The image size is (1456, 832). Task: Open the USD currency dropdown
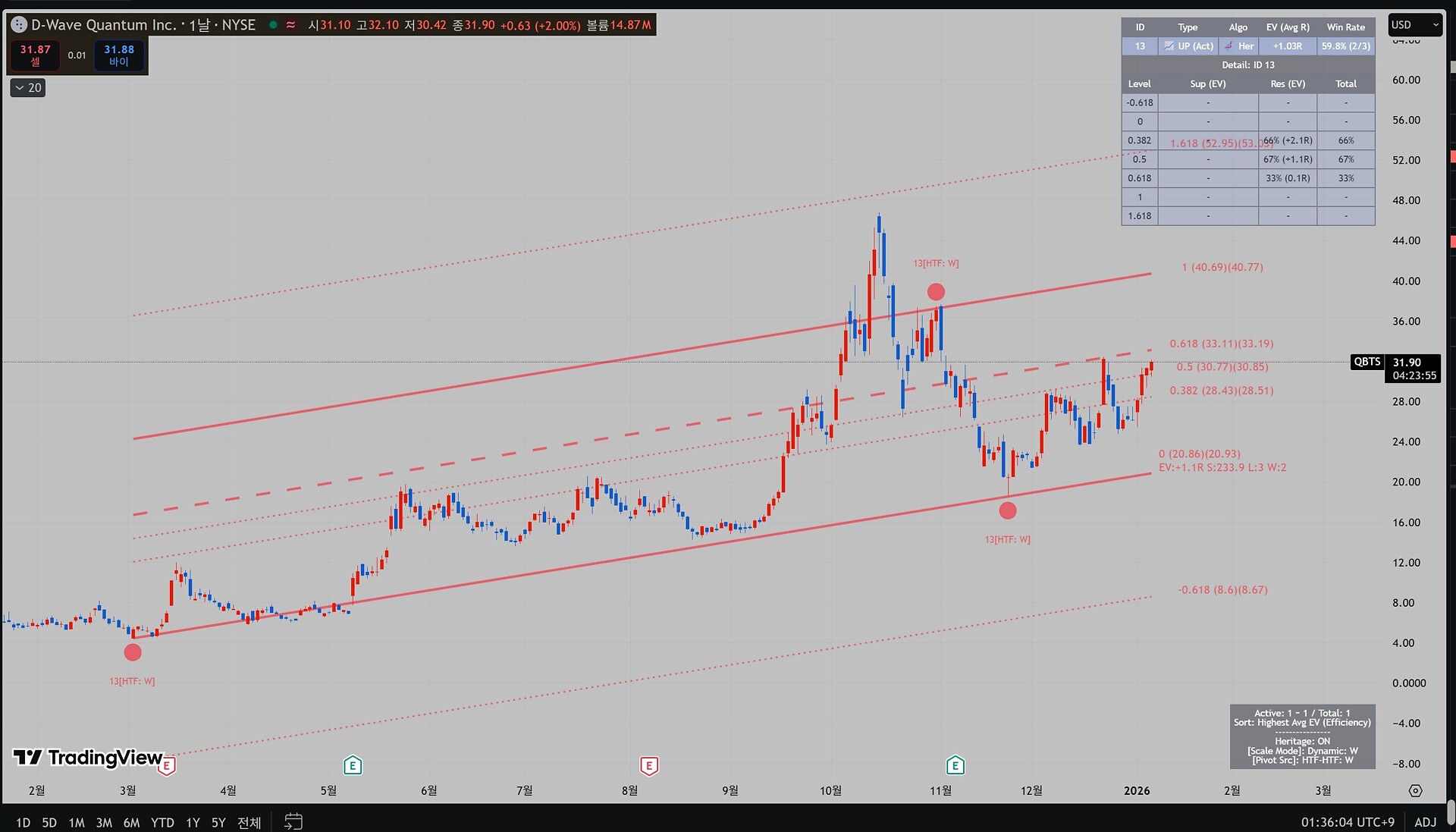pos(1414,25)
